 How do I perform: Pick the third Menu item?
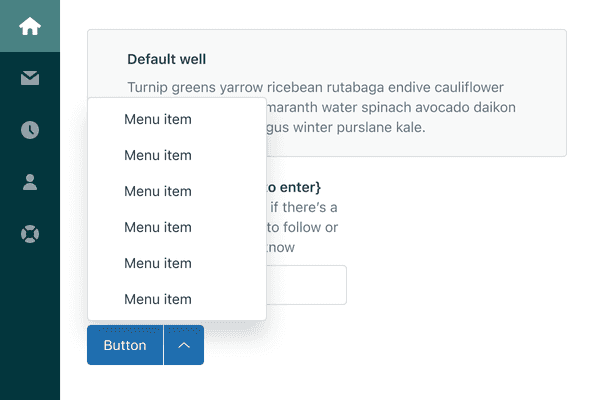[158, 192]
